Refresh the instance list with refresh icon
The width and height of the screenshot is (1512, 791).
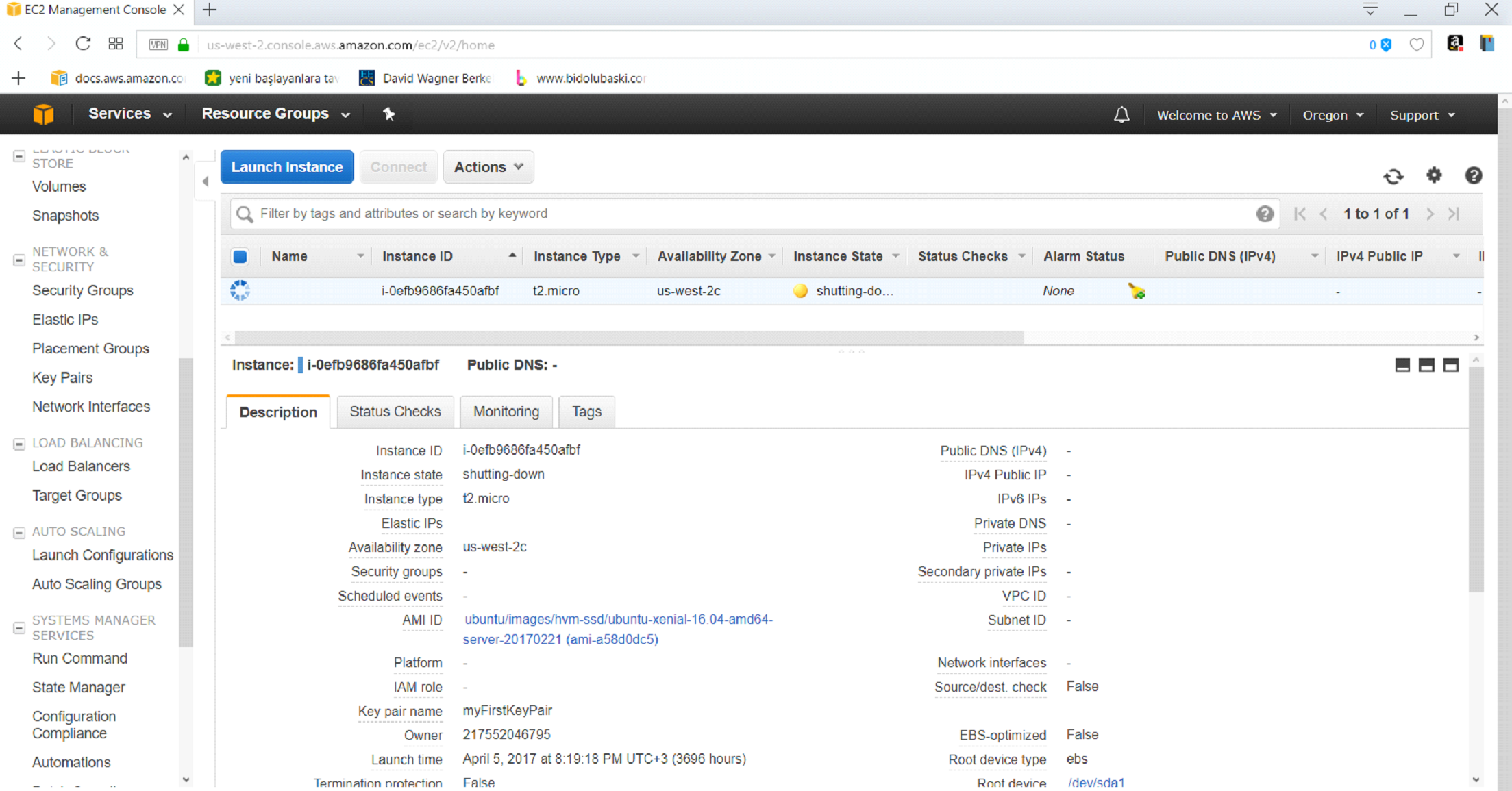[x=1393, y=176]
